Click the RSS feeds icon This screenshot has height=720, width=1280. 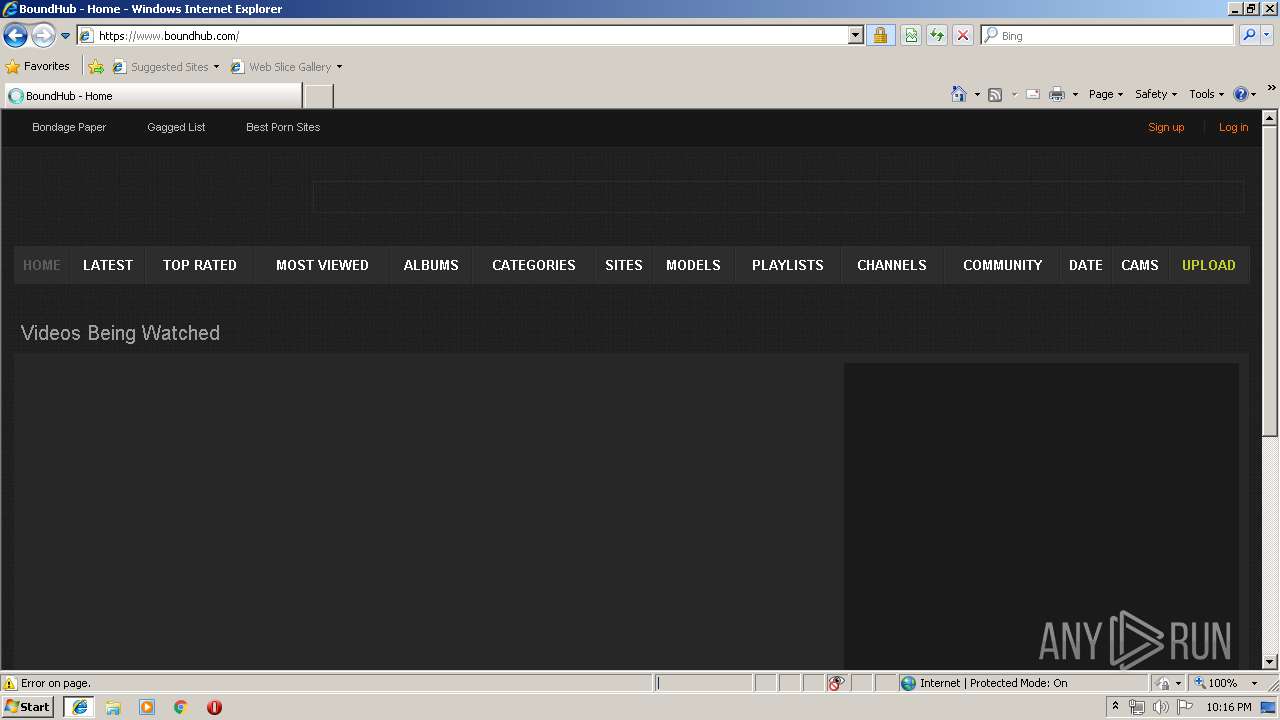click(x=995, y=94)
